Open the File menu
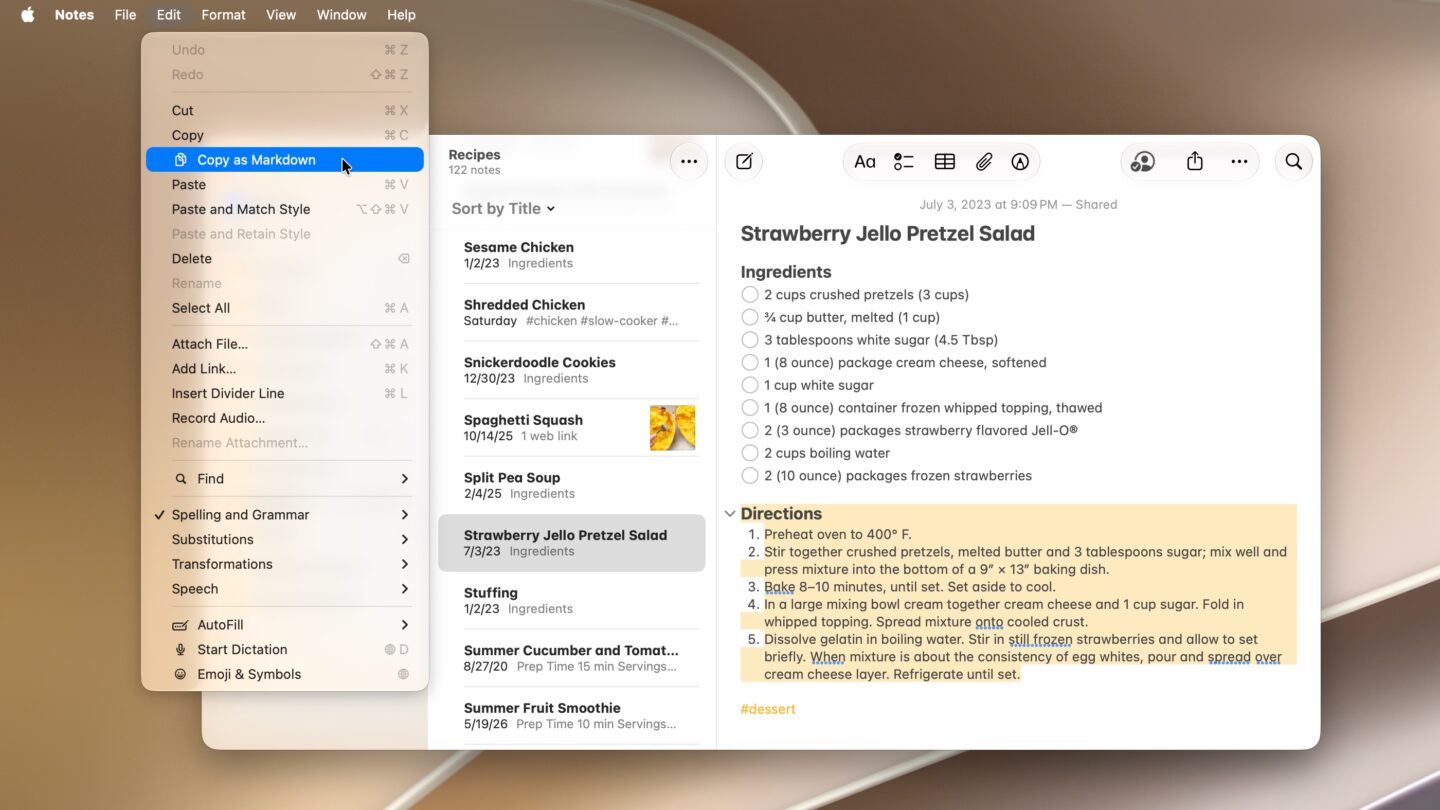The height and width of the screenshot is (810, 1440). pyautogui.click(x=125, y=15)
